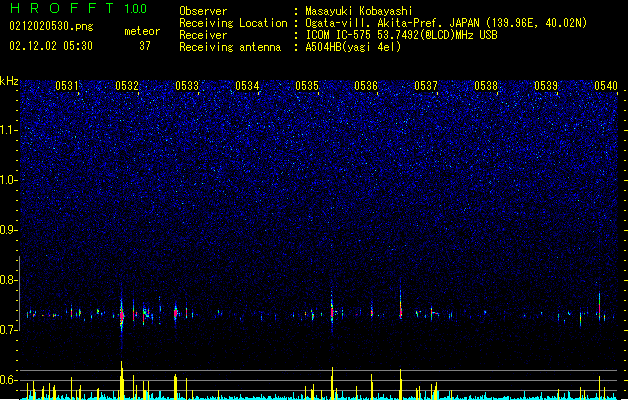Click the 0537 time marker
The image size is (629, 400).
click(426, 86)
